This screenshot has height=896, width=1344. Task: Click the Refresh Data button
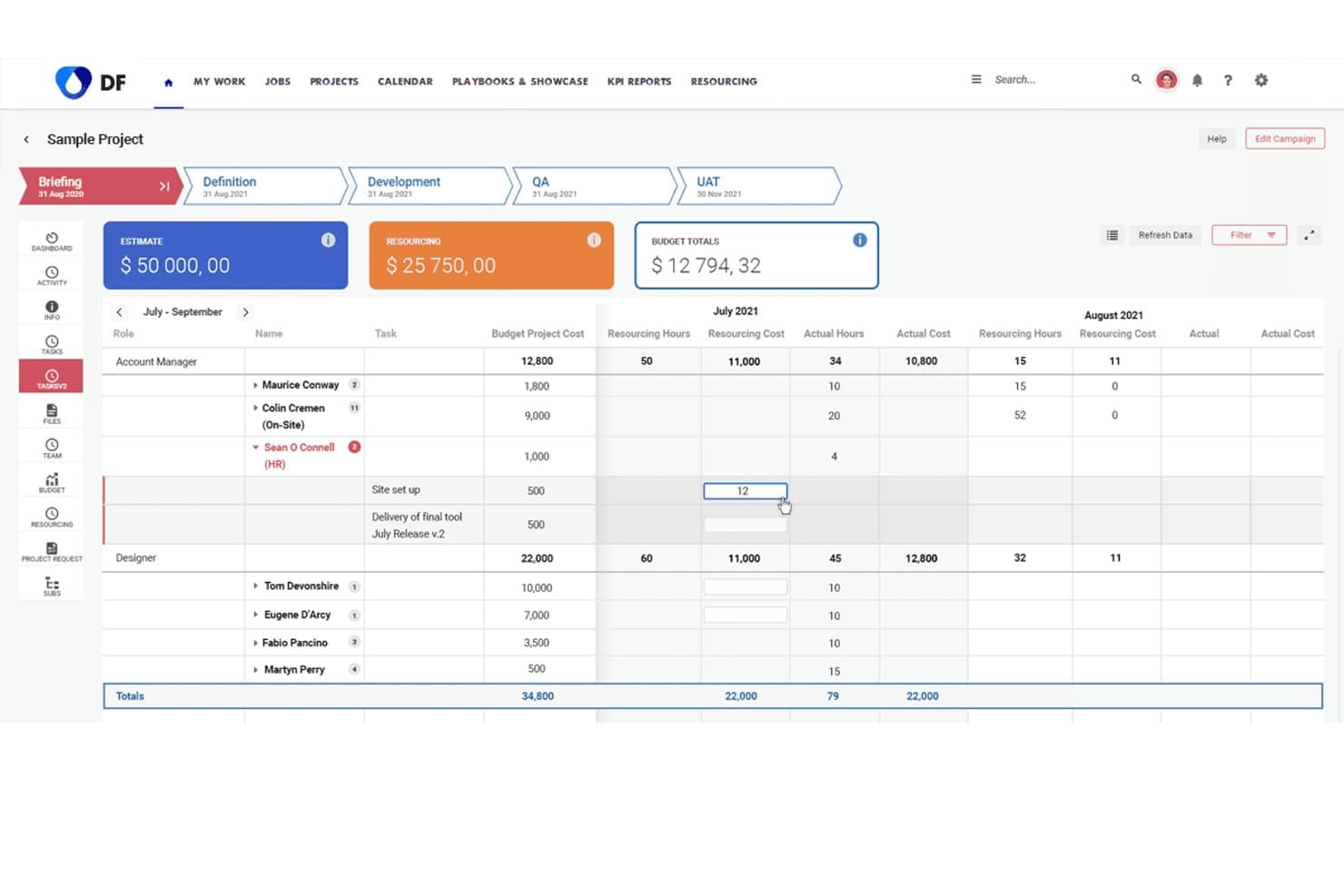[1165, 235]
